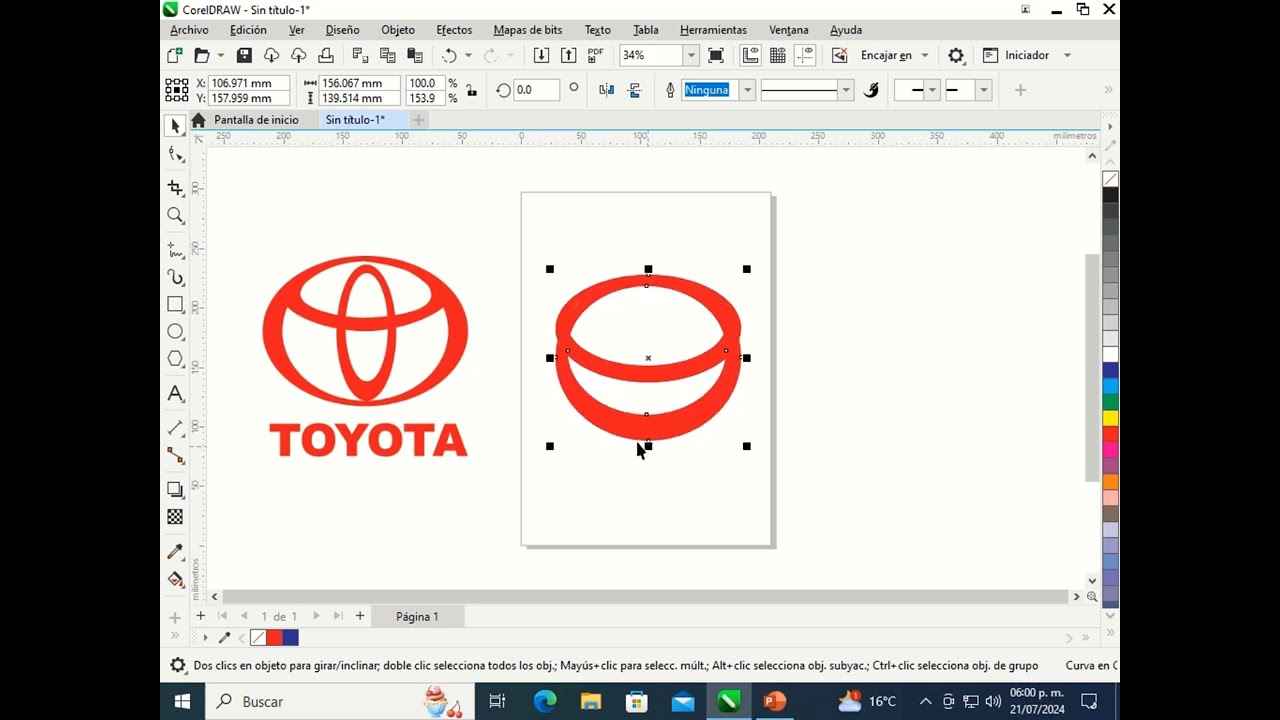Image resolution: width=1280 pixels, height=720 pixels.
Task: Select the Crop tool
Action: coord(176,188)
